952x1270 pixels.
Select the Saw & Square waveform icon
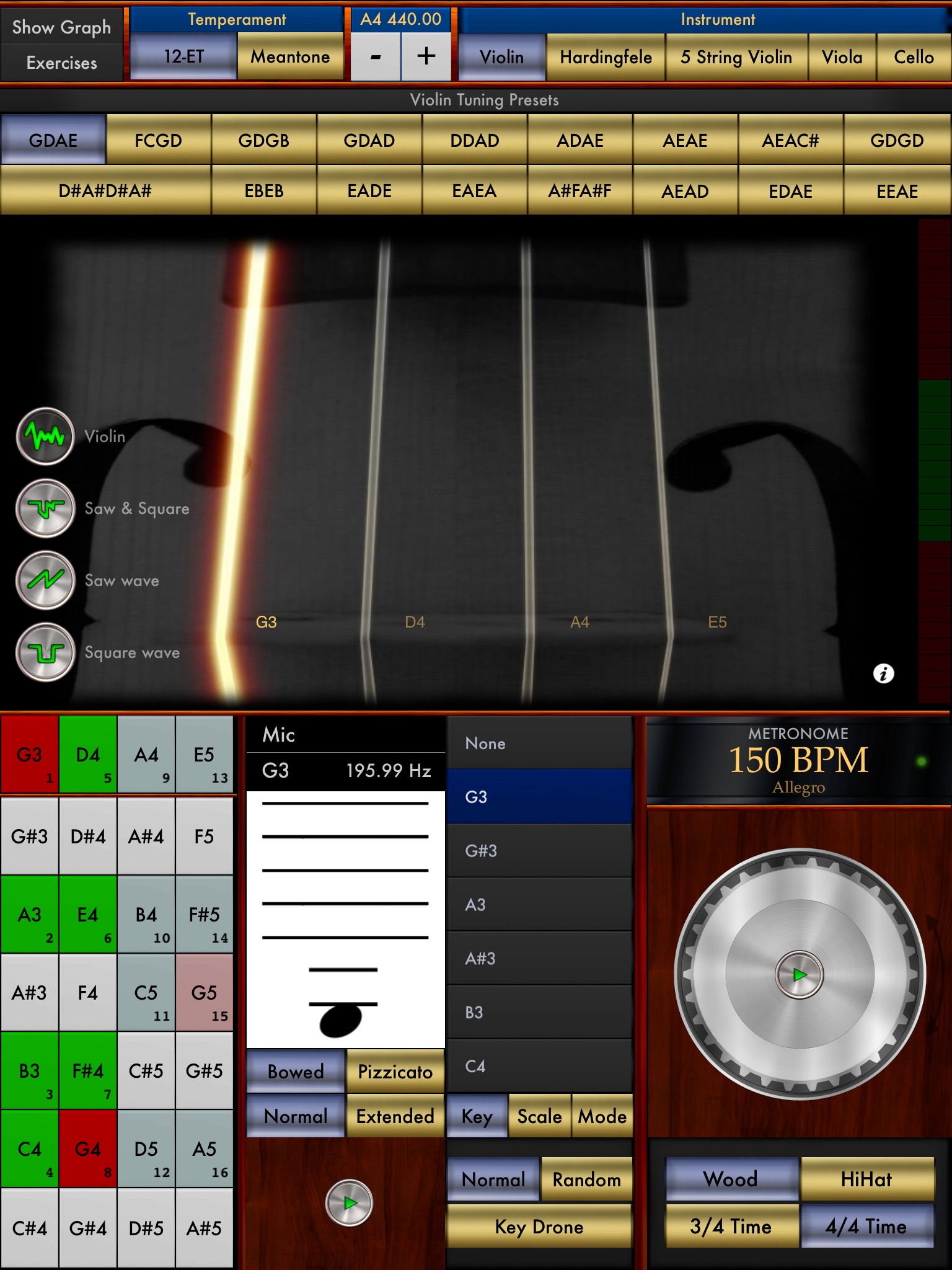(x=45, y=508)
